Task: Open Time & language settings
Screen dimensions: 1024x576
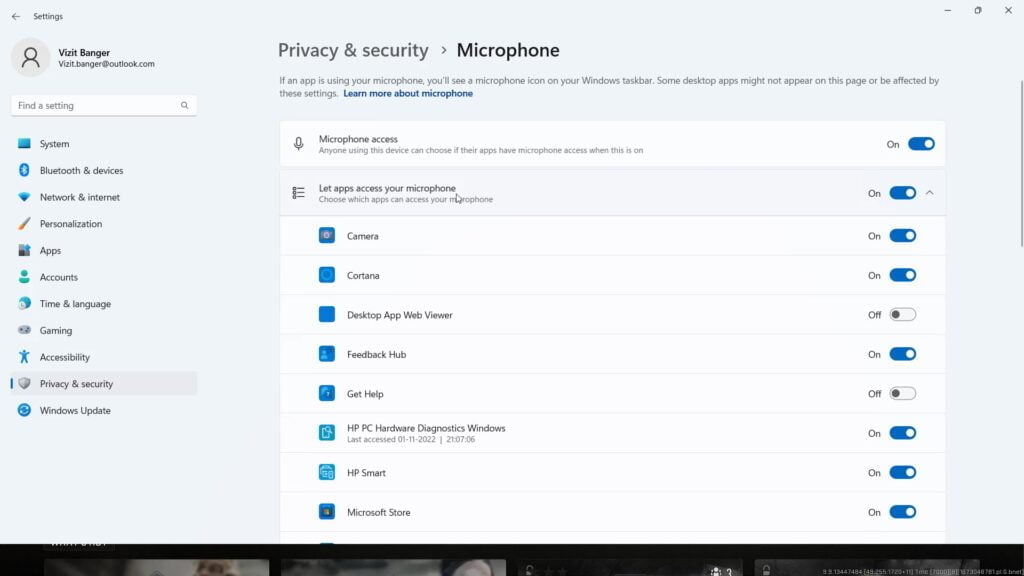Action: point(104,304)
